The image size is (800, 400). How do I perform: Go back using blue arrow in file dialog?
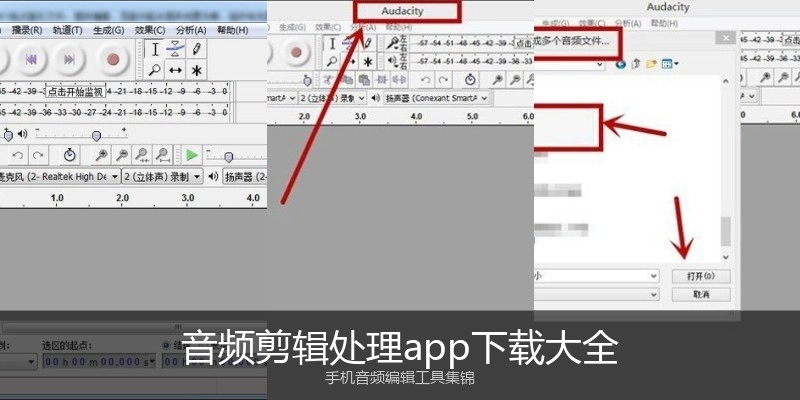tap(621, 64)
